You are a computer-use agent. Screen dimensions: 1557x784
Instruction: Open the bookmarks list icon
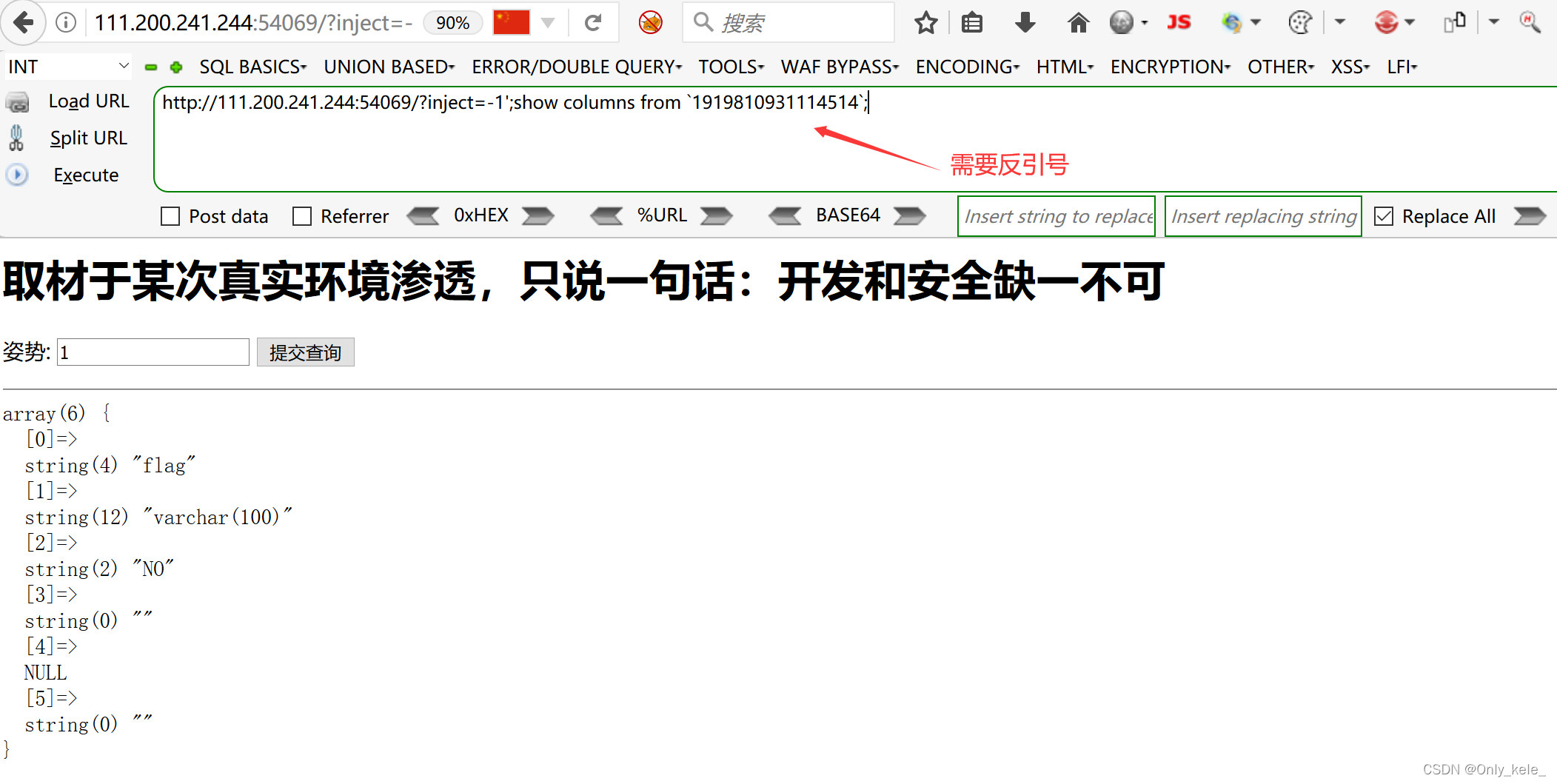coord(972,23)
